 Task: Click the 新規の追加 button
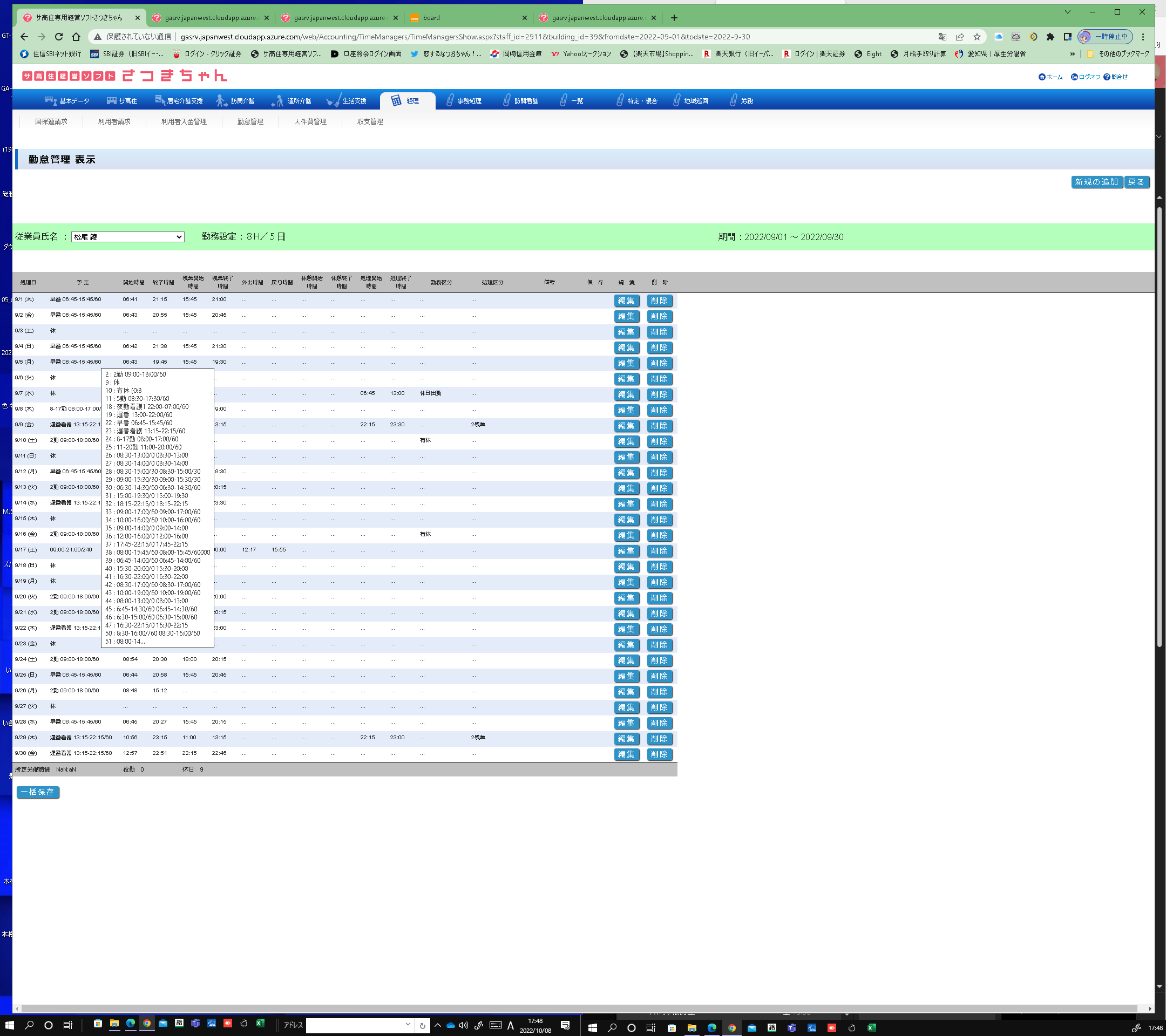click(1096, 182)
